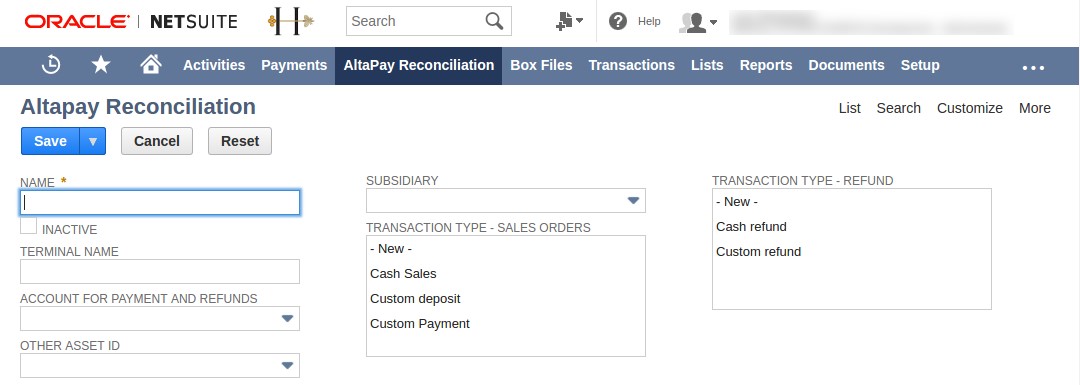The image size is (1080, 385).
Task: Open the Reports menu
Action: tap(766, 65)
